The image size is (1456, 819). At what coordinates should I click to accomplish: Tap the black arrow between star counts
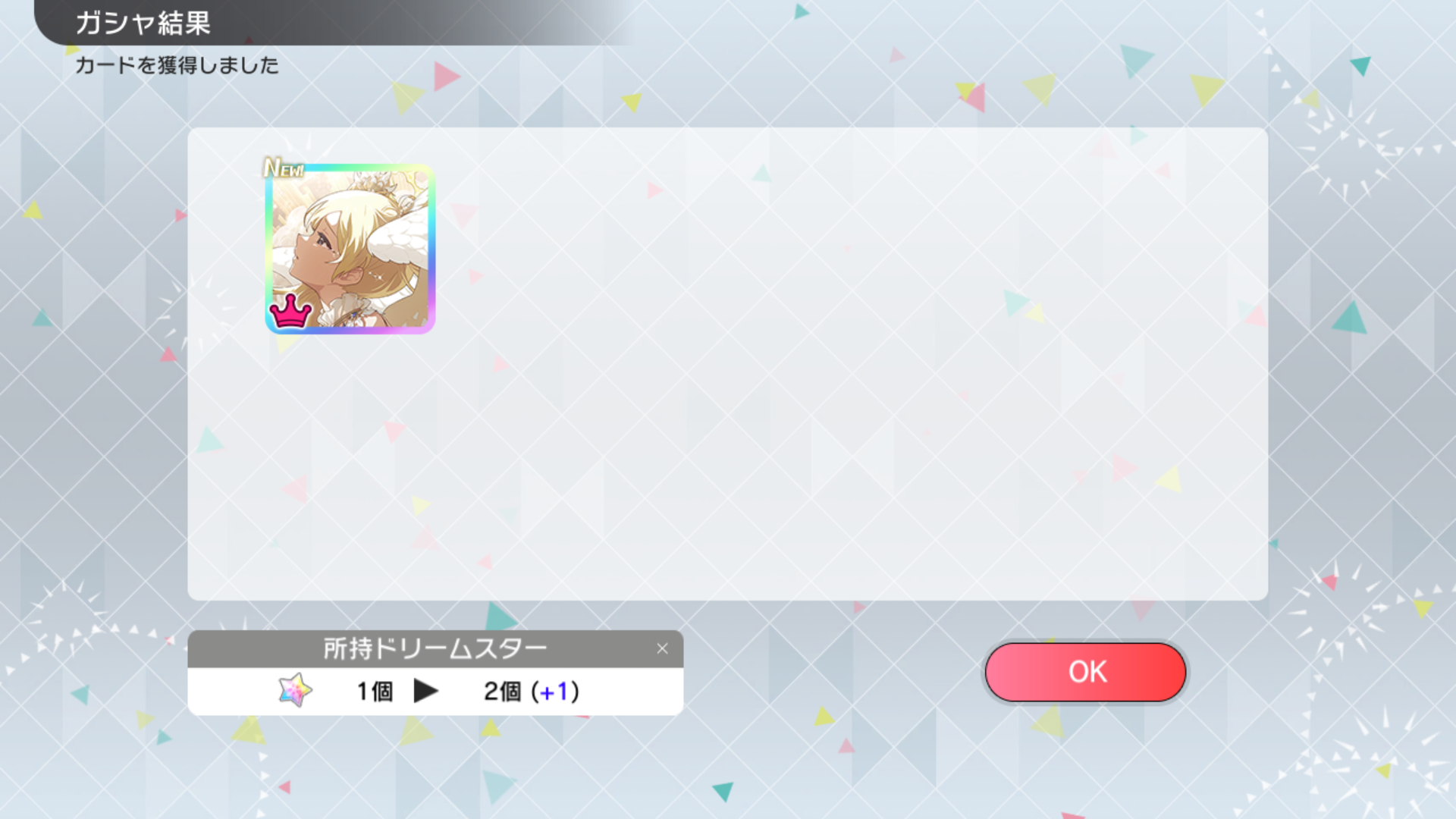tap(425, 691)
